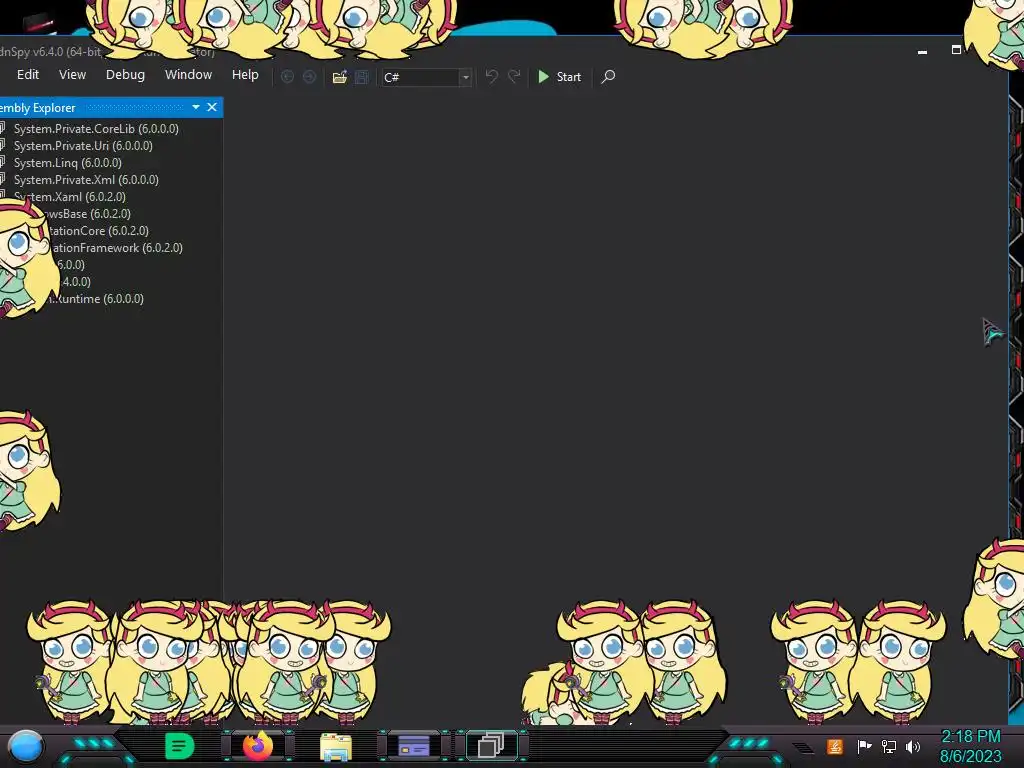1024x768 pixels.
Task: Open the Action Center flag icon
Action: 864,746
